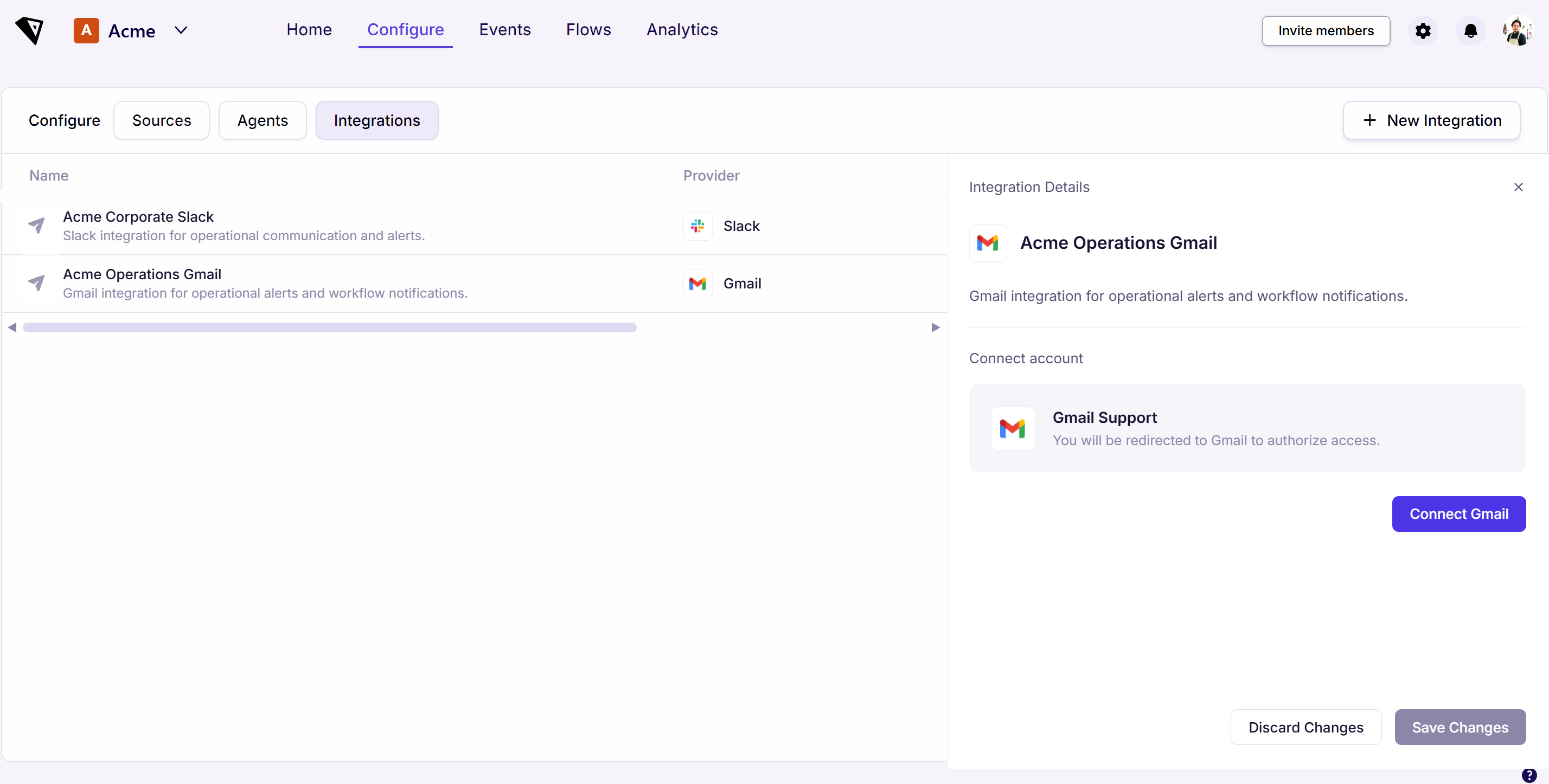This screenshot has width=1549, height=784.
Task: Click the Gmail logo beside Acme Operations Gmail title
Action: point(987,243)
